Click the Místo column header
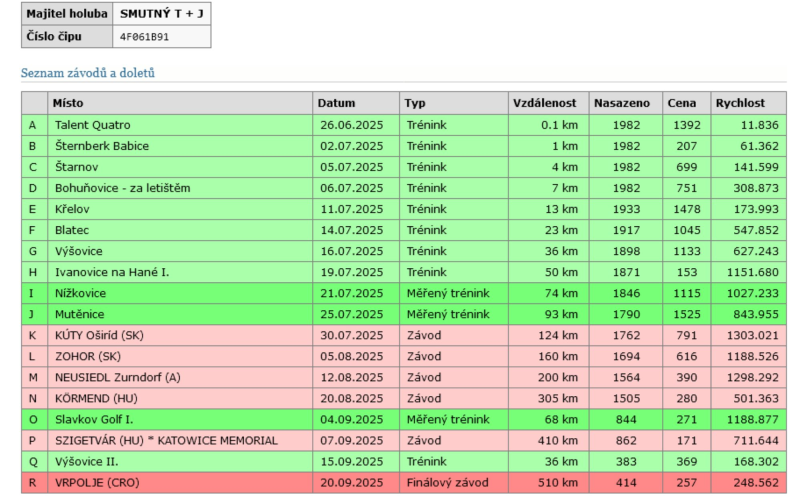The height and width of the screenshot is (504, 800). 69,103
